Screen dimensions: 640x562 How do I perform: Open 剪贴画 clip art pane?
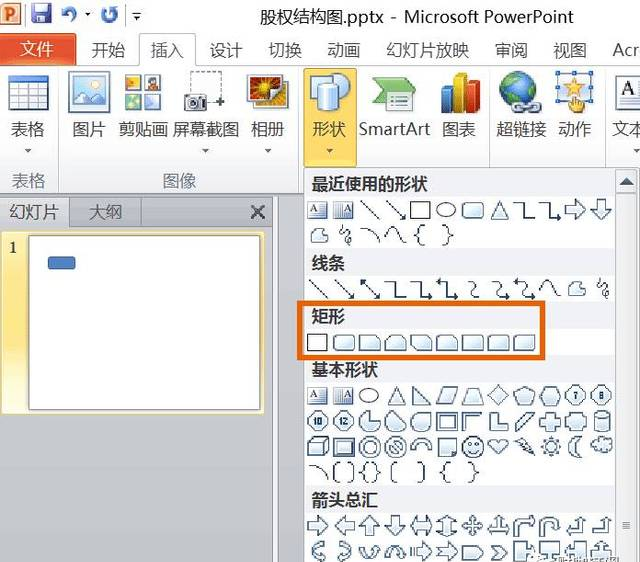point(143,107)
